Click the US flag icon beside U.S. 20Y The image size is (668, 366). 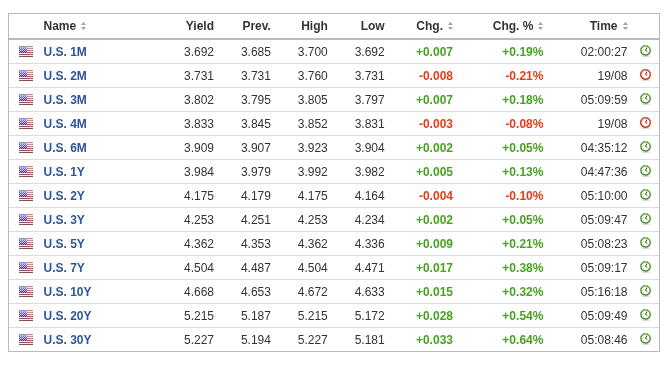(x=26, y=315)
